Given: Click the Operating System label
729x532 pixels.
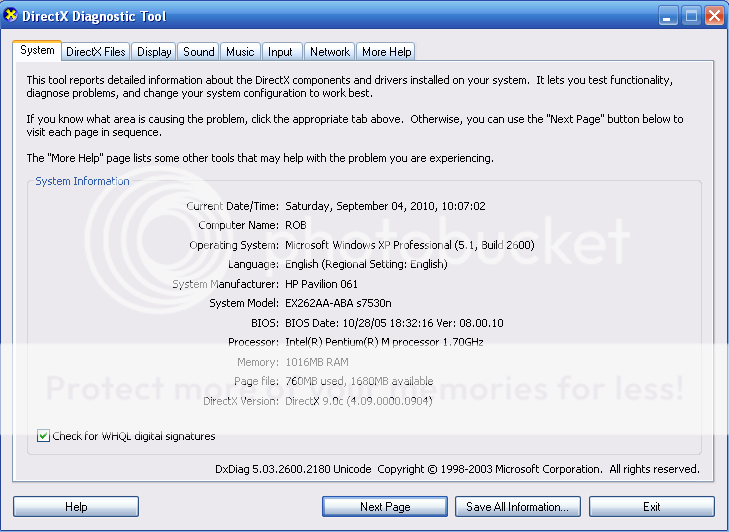Looking at the screenshot, I should [234, 245].
